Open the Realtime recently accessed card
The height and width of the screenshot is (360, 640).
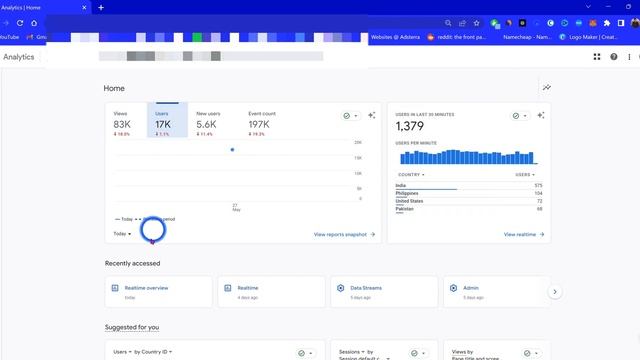[x=271, y=292]
